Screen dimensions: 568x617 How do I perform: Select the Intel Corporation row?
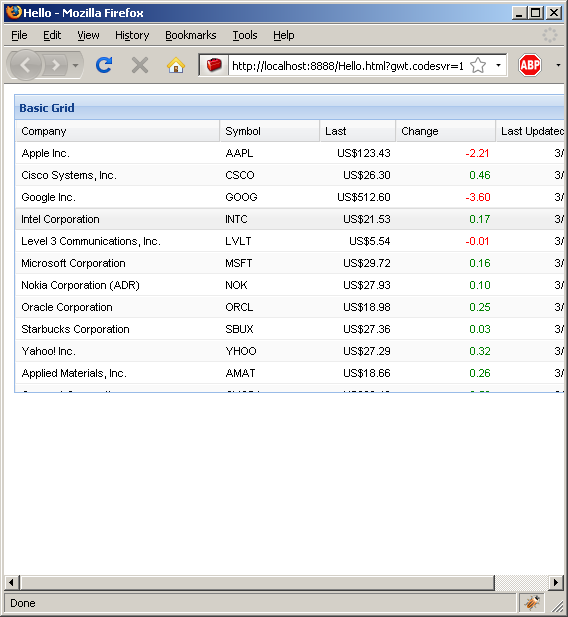290,219
